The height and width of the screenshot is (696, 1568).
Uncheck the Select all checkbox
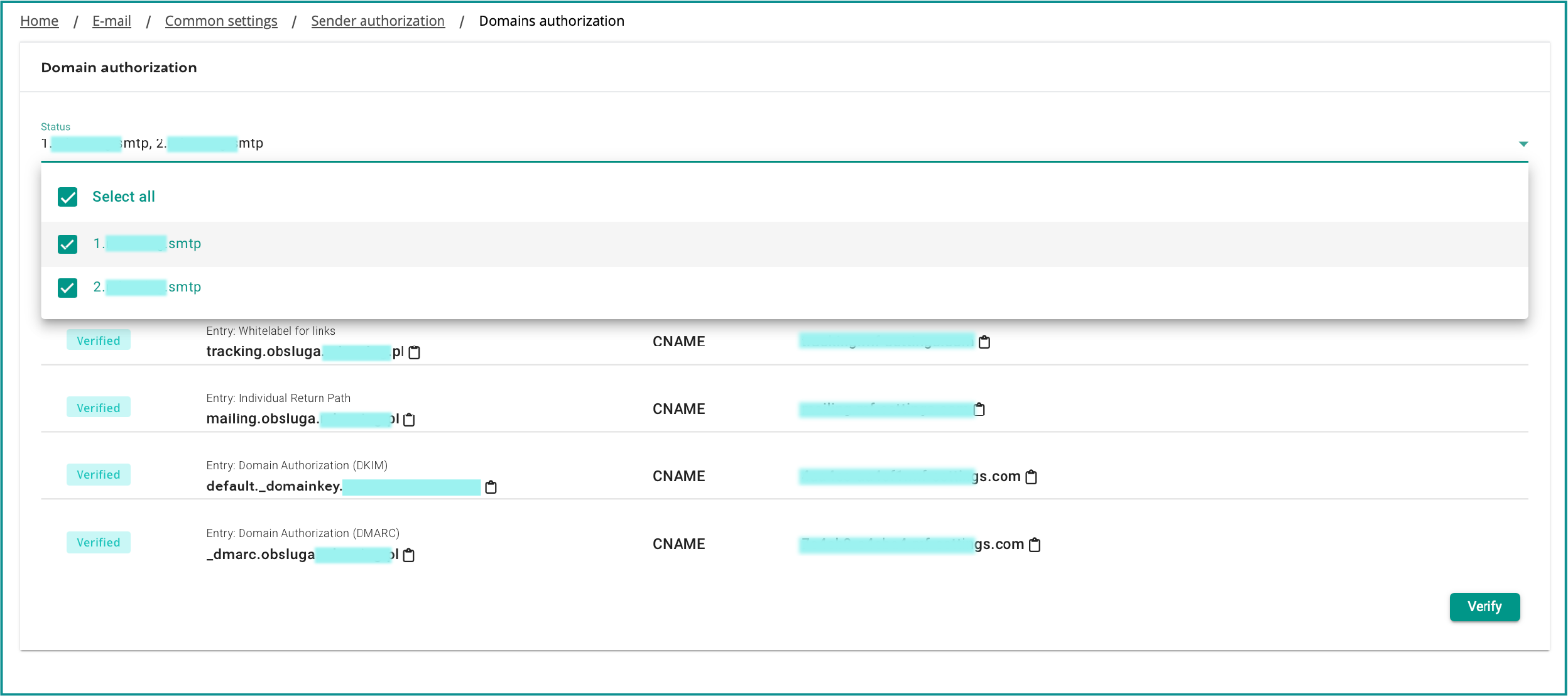click(x=68, y=197)
